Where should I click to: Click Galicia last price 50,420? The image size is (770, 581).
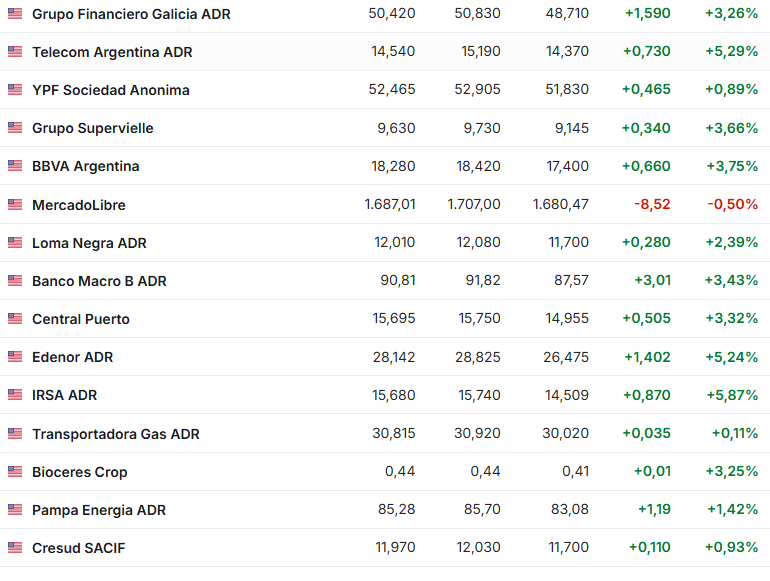tap(392, 13)
